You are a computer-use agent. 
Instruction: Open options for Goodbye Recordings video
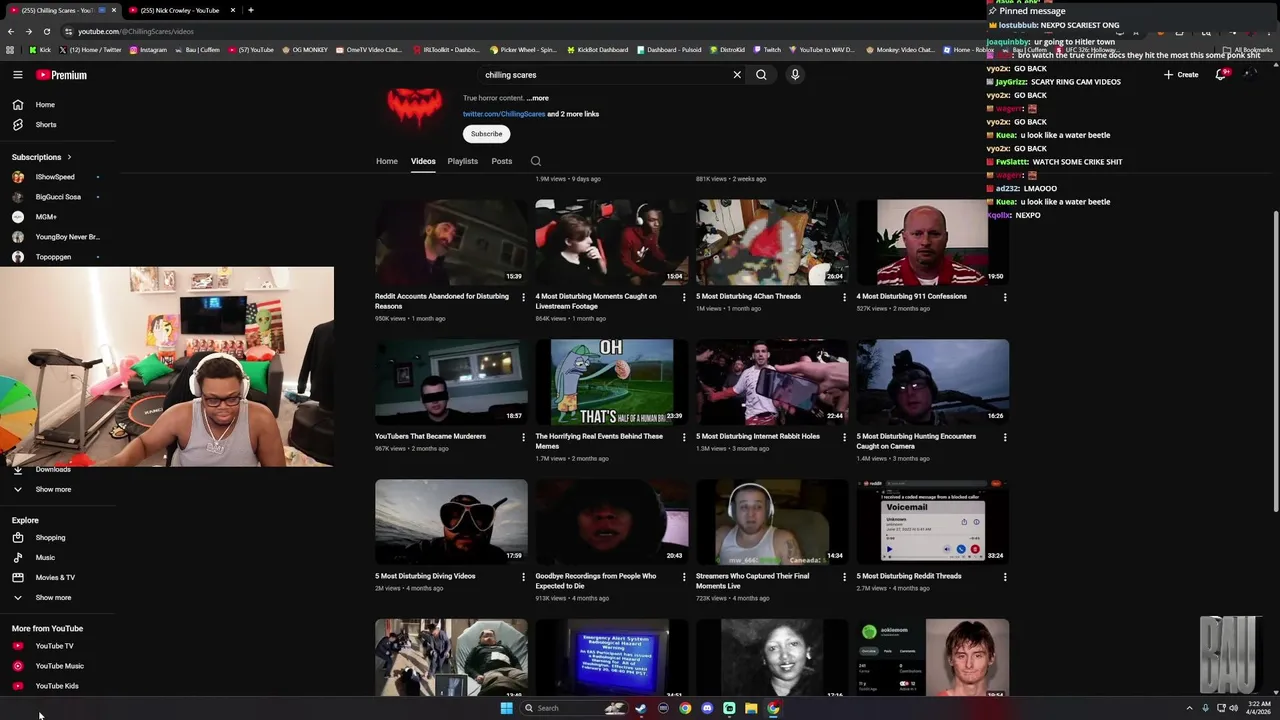684,577
